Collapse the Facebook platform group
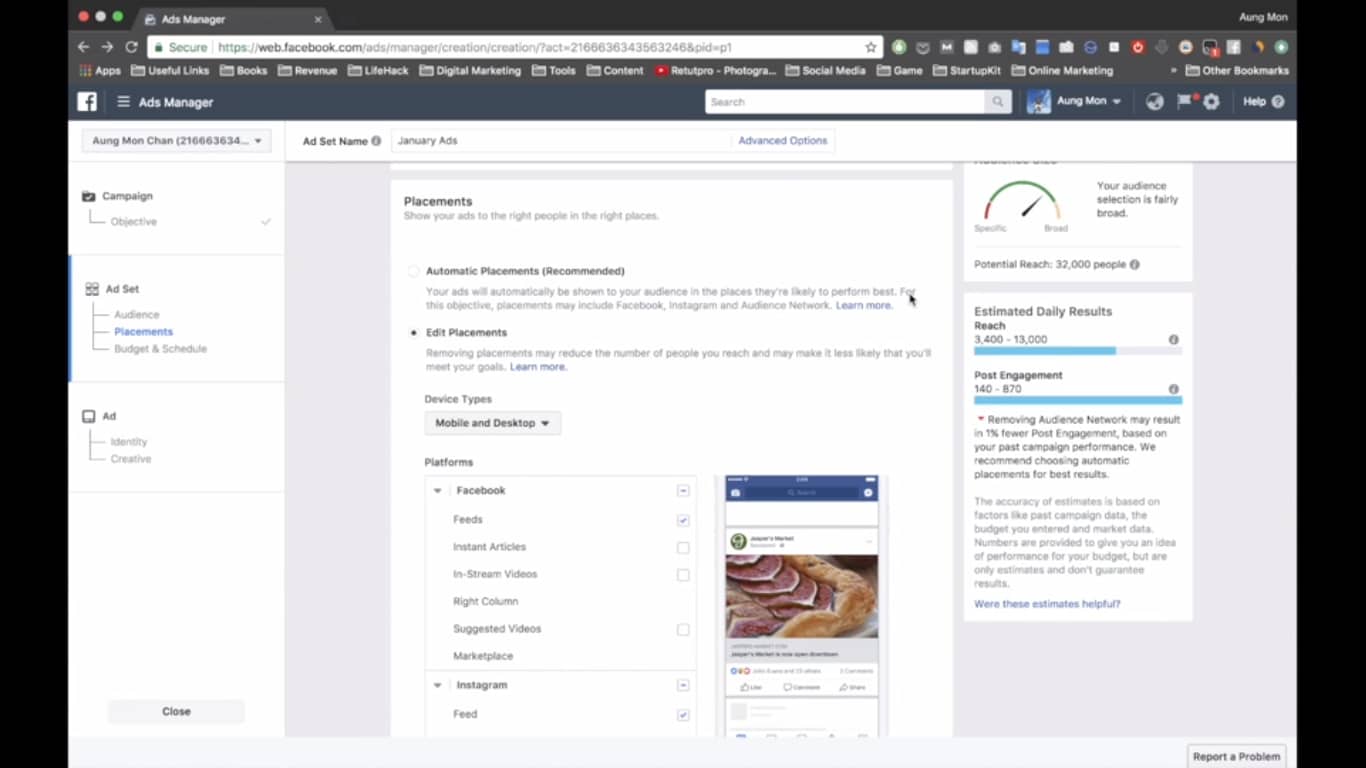1366x768 pixels. pyautogui.click(x=437, y=491)
